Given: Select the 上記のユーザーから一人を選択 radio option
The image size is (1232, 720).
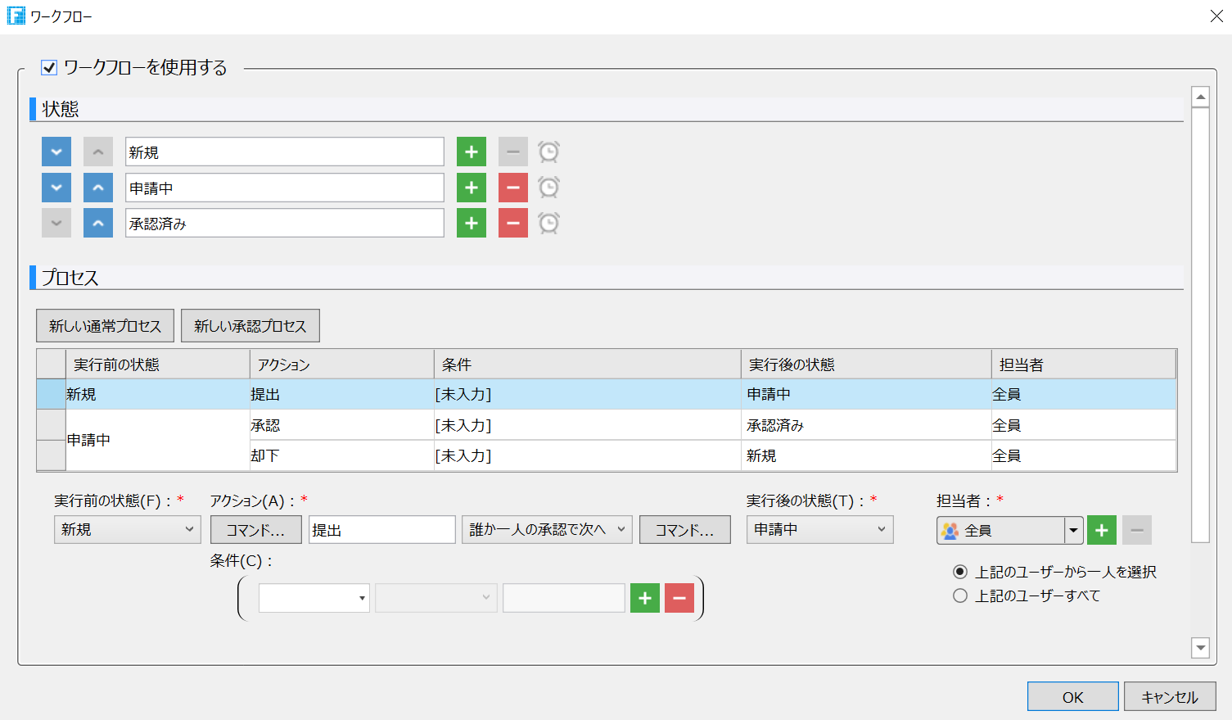Looking at the screenshot, I should [x=960, y=572].
